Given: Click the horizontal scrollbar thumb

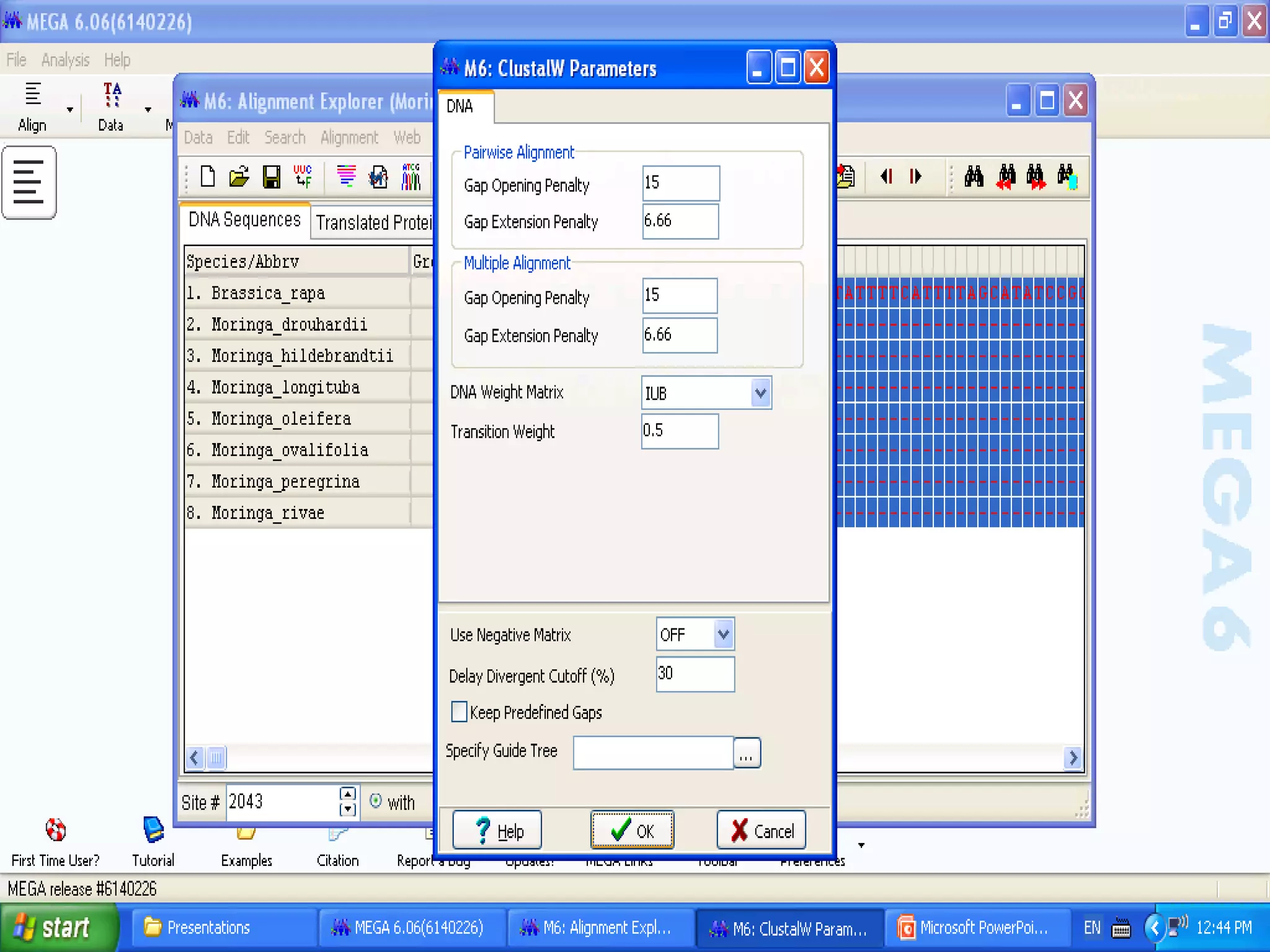Looking at the screenshot, I should [216, 757].
